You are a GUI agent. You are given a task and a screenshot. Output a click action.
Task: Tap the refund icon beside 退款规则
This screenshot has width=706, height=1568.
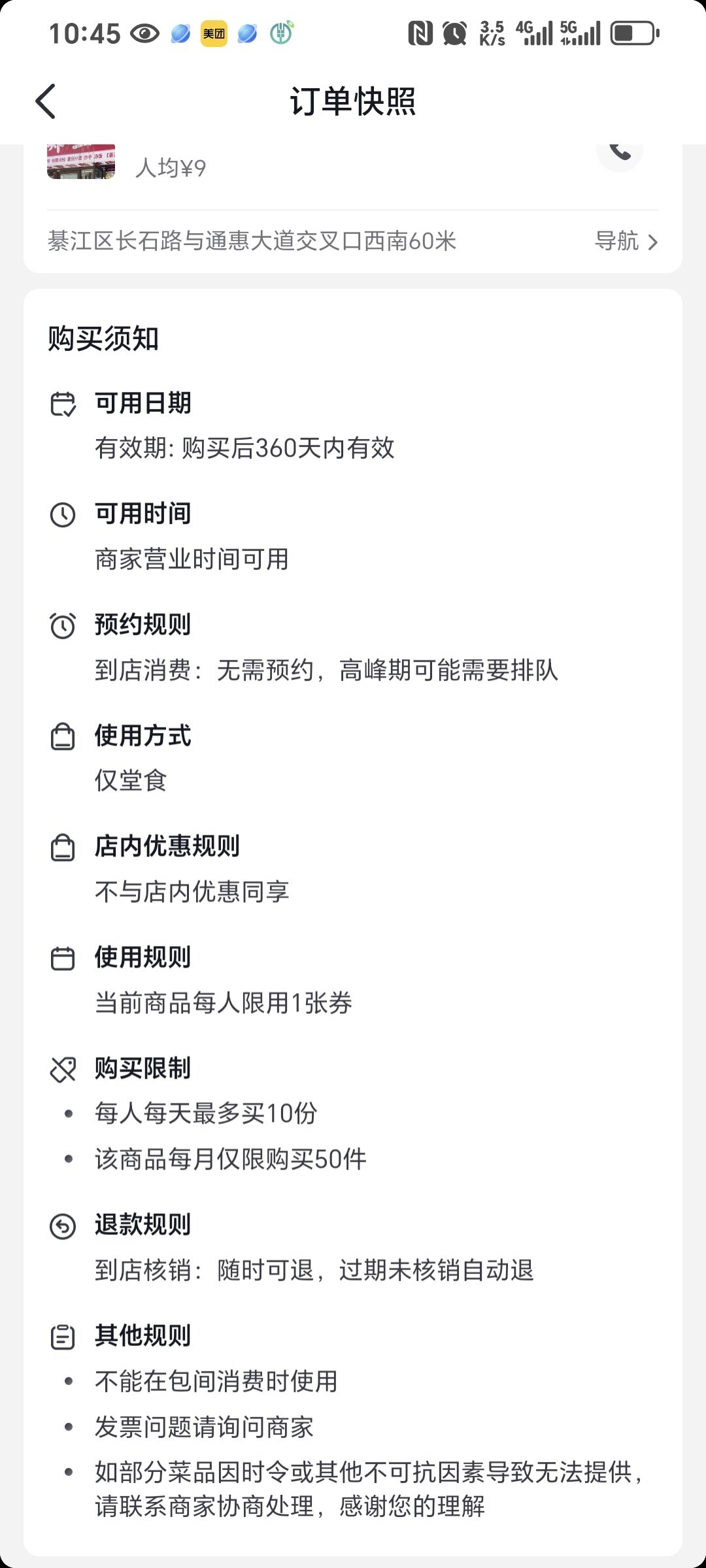[63, 1226]
